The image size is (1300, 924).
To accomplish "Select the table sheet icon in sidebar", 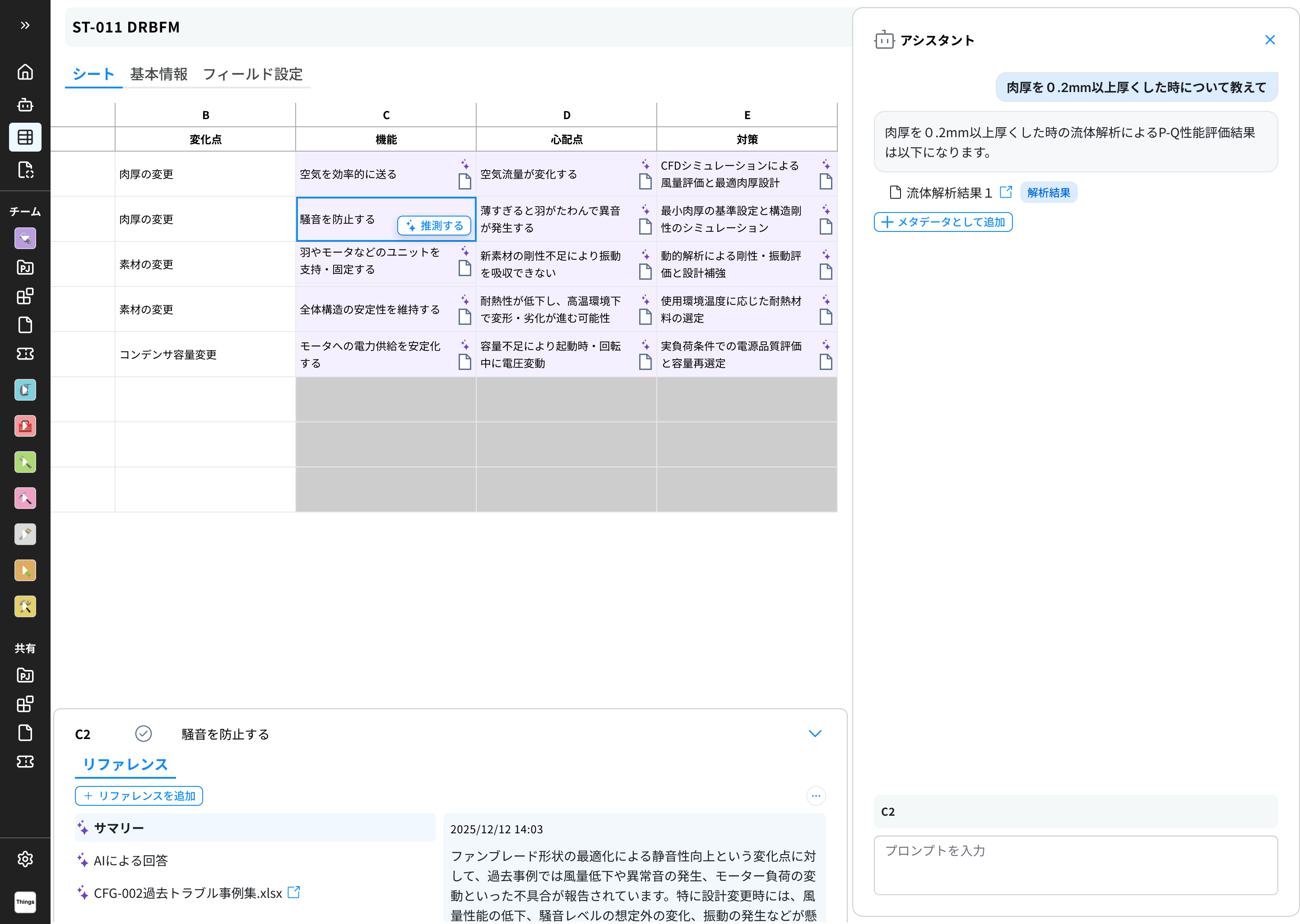I will (x=25, y=137).
